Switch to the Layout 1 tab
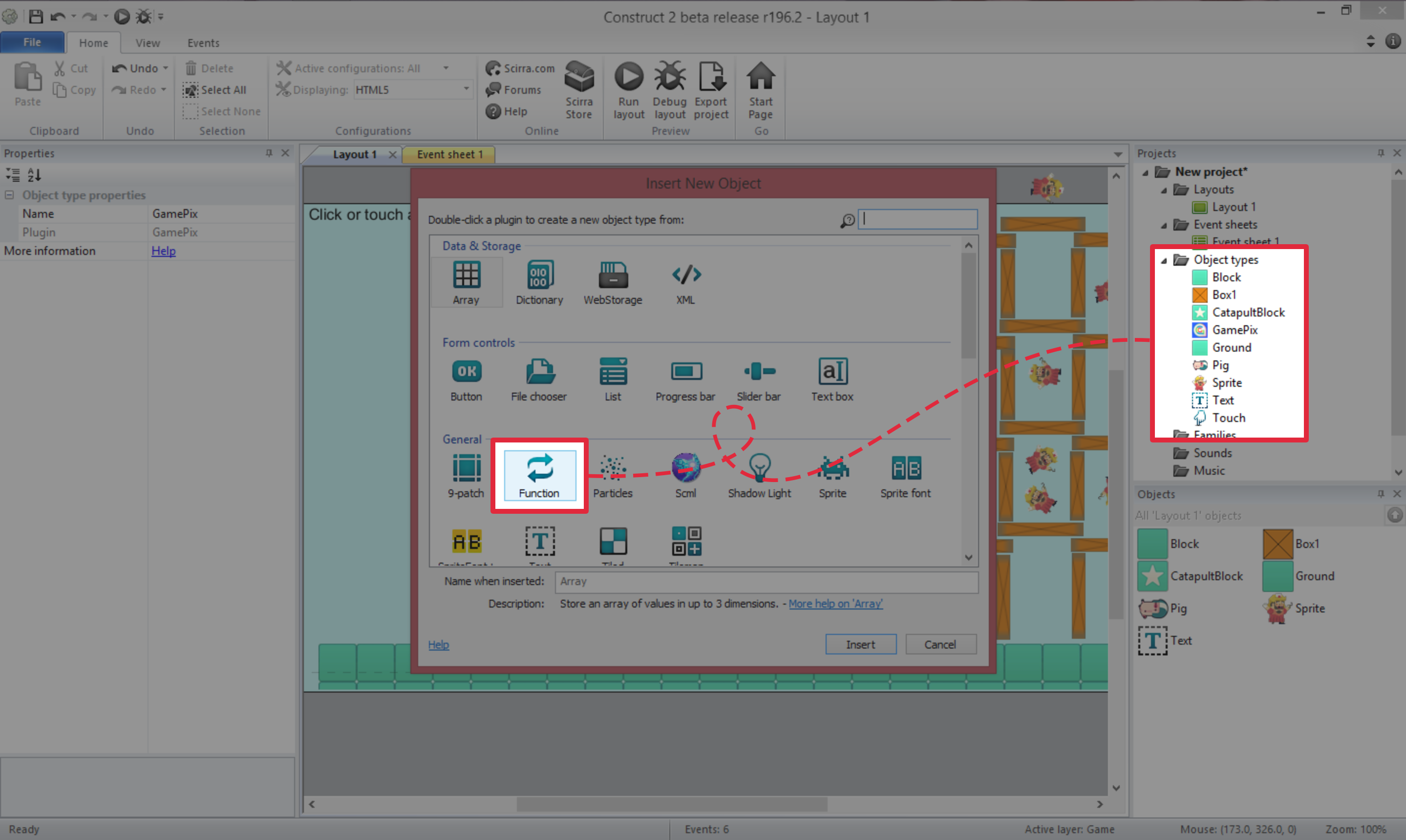Viewport: 1406px width, 840px height. (355, 154)
